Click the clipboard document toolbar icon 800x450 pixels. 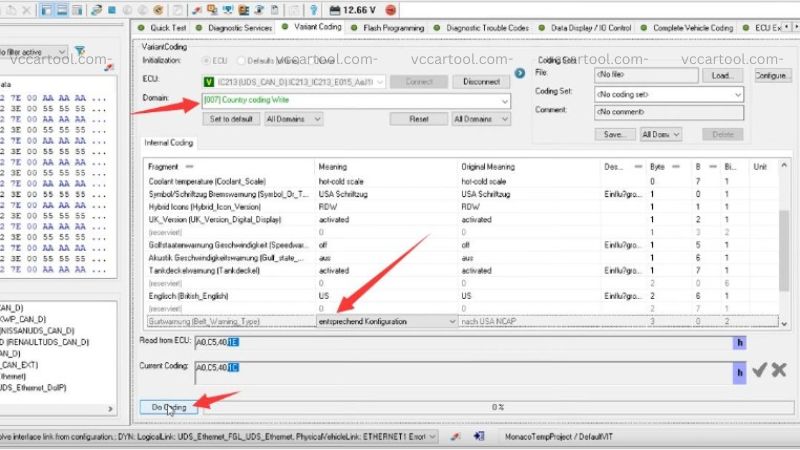tap(275, 10)
